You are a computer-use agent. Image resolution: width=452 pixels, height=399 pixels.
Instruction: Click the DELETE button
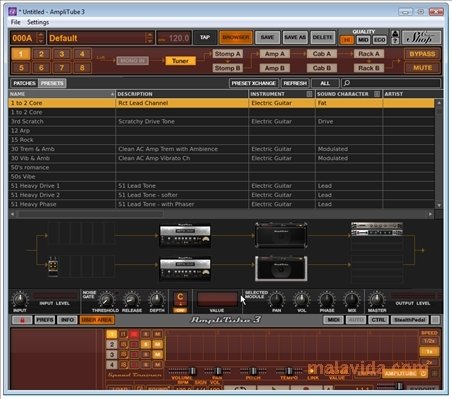click(x=322, y=37)
